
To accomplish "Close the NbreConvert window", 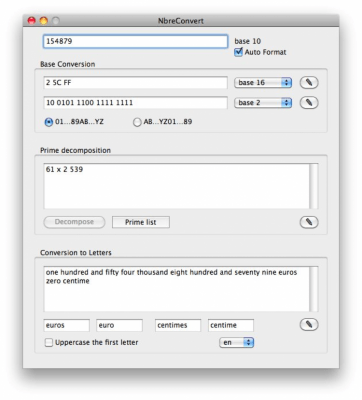I will tap(32, 21).
